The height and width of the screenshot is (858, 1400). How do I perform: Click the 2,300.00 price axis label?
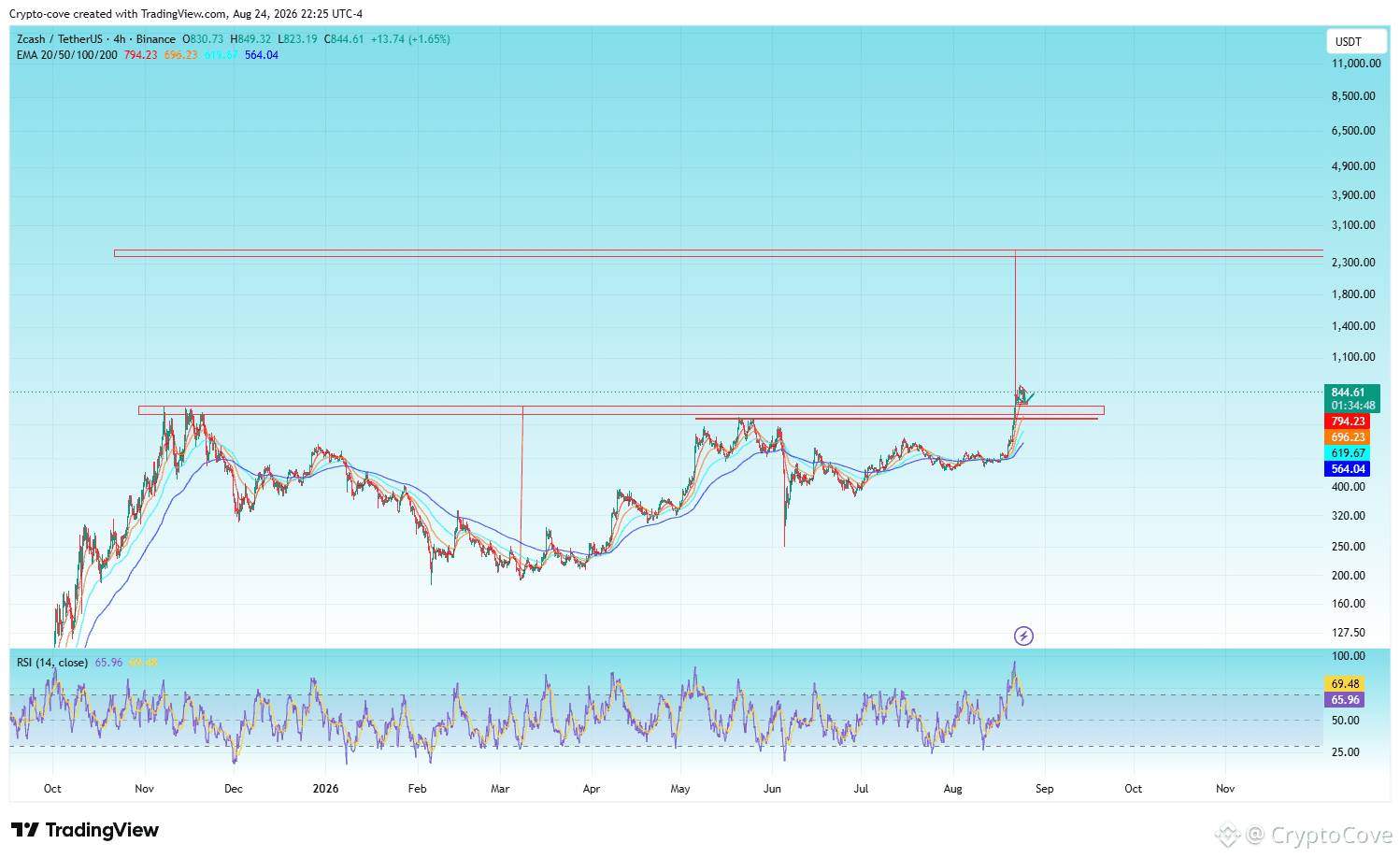(1353, 263)
